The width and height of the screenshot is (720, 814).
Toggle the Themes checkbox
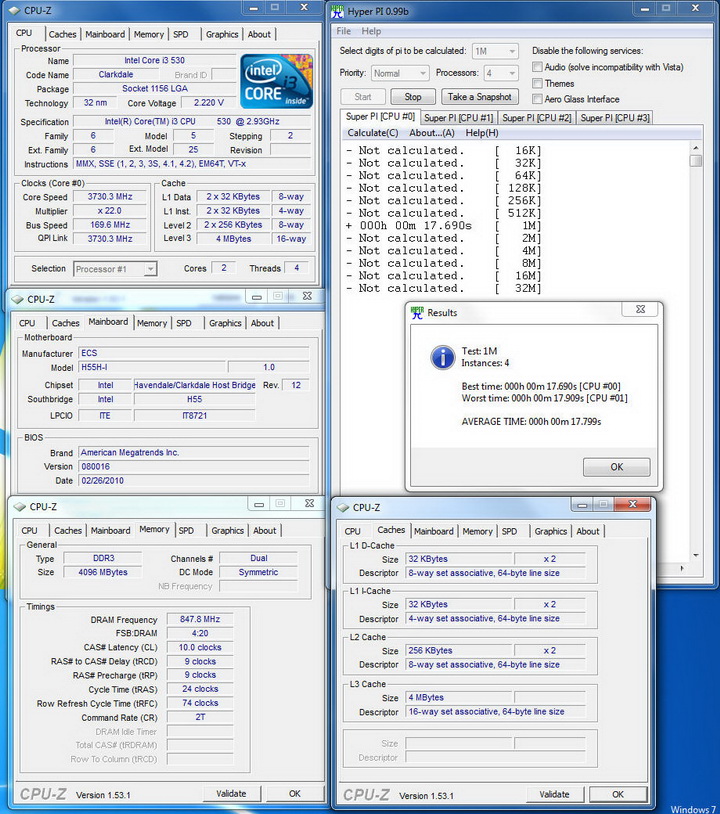coord(537,83)
